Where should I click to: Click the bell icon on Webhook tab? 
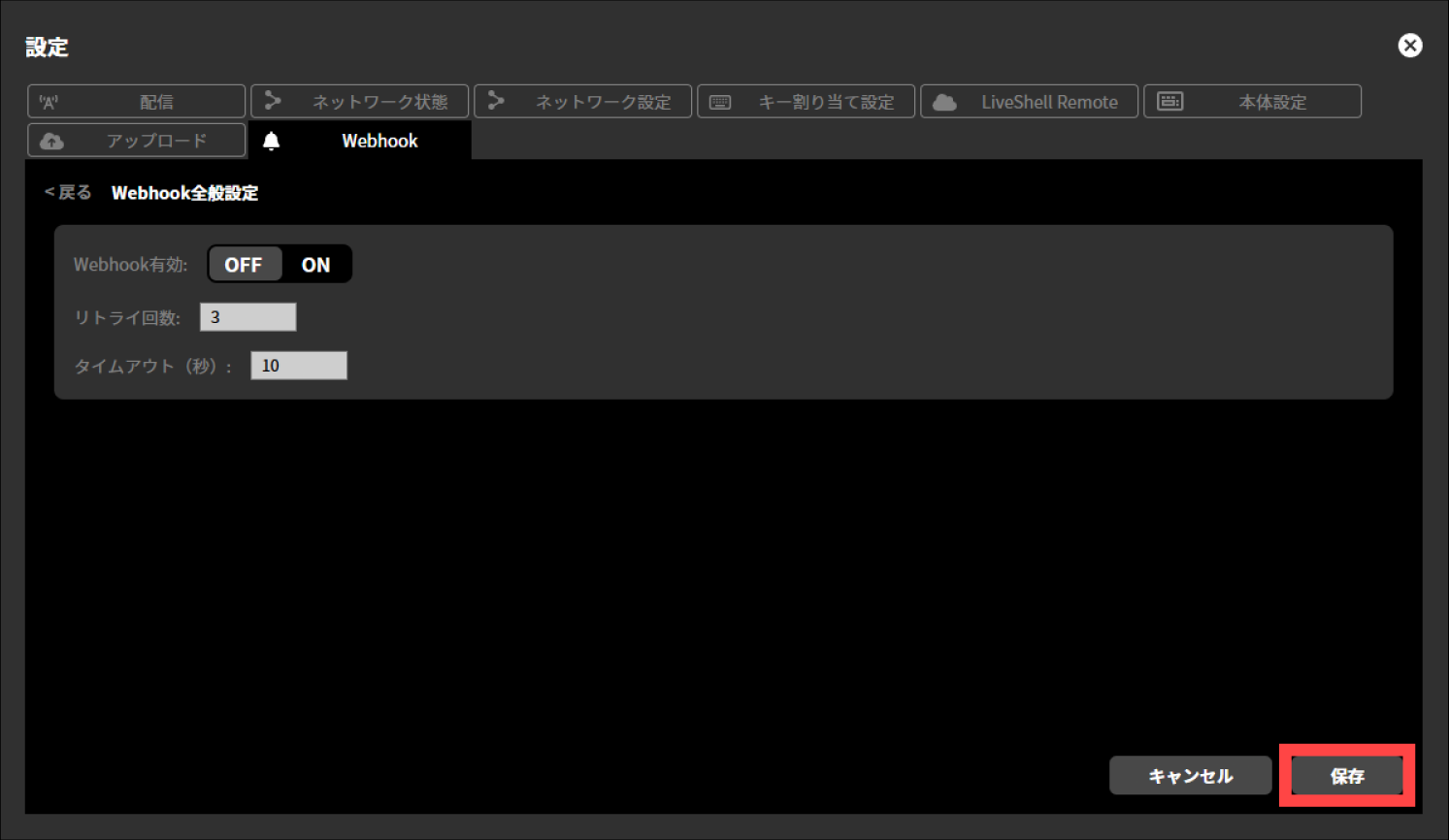(x=272, y=140)
